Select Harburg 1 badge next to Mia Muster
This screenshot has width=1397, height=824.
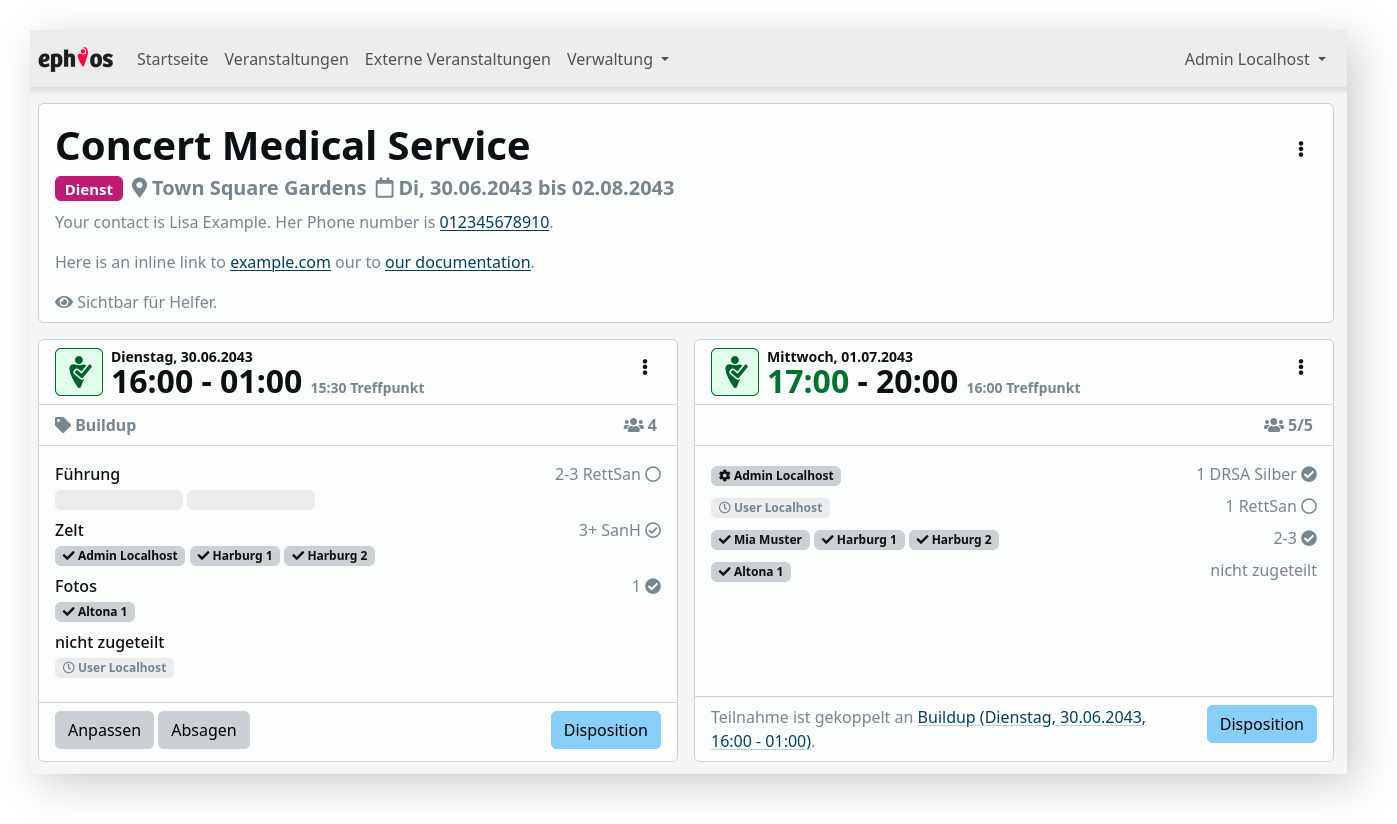coord(859,540)
